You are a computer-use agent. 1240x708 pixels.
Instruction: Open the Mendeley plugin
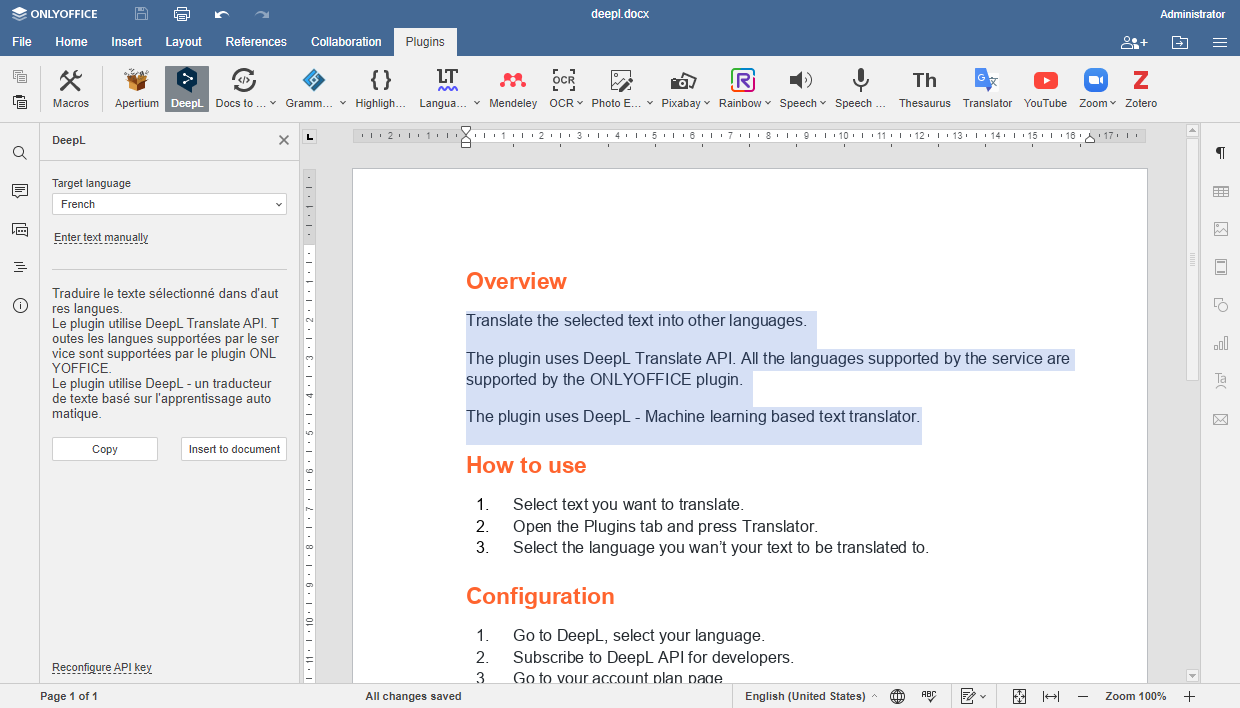coord(513,89)
